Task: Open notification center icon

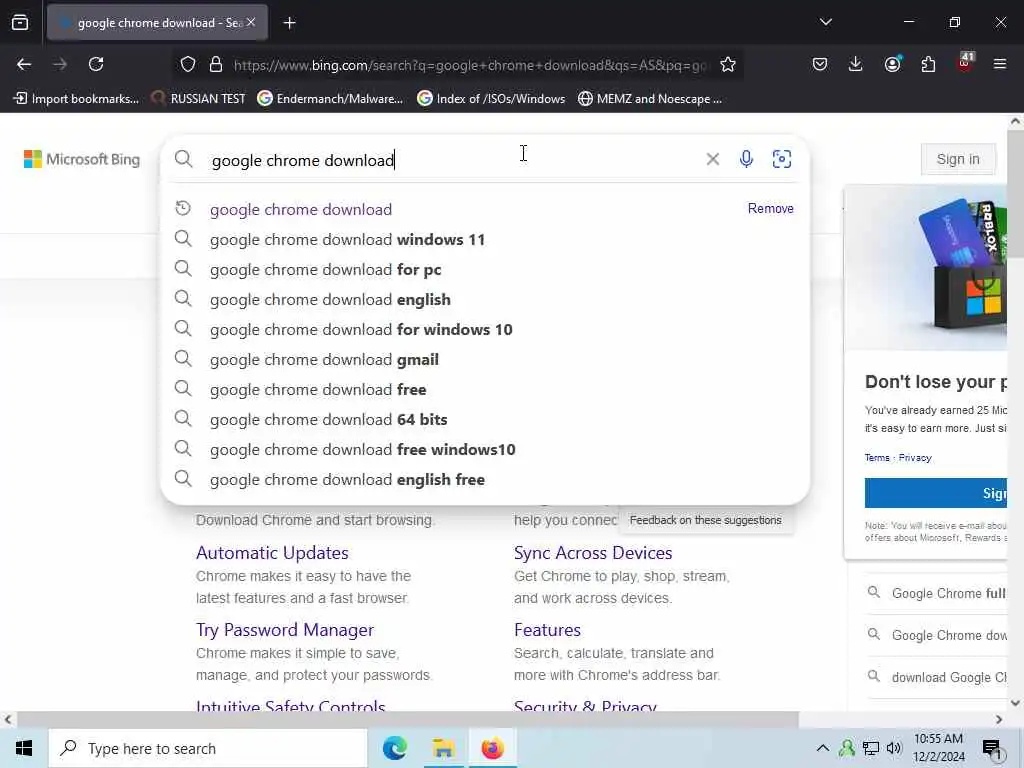Action: 993,749
